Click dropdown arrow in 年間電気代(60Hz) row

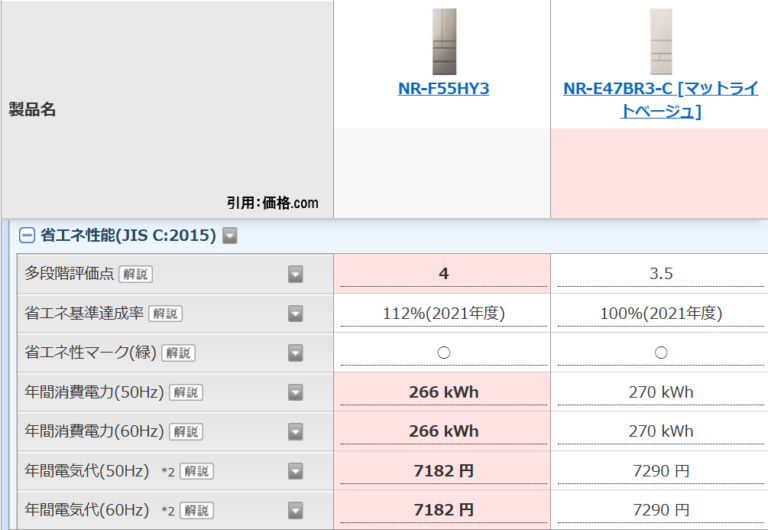point(295,510)
